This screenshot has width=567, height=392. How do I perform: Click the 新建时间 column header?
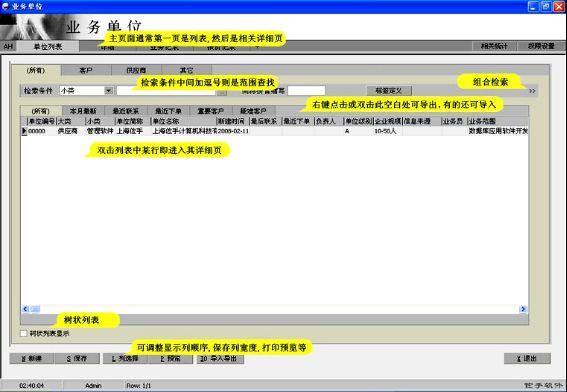(x=233, y=121)
